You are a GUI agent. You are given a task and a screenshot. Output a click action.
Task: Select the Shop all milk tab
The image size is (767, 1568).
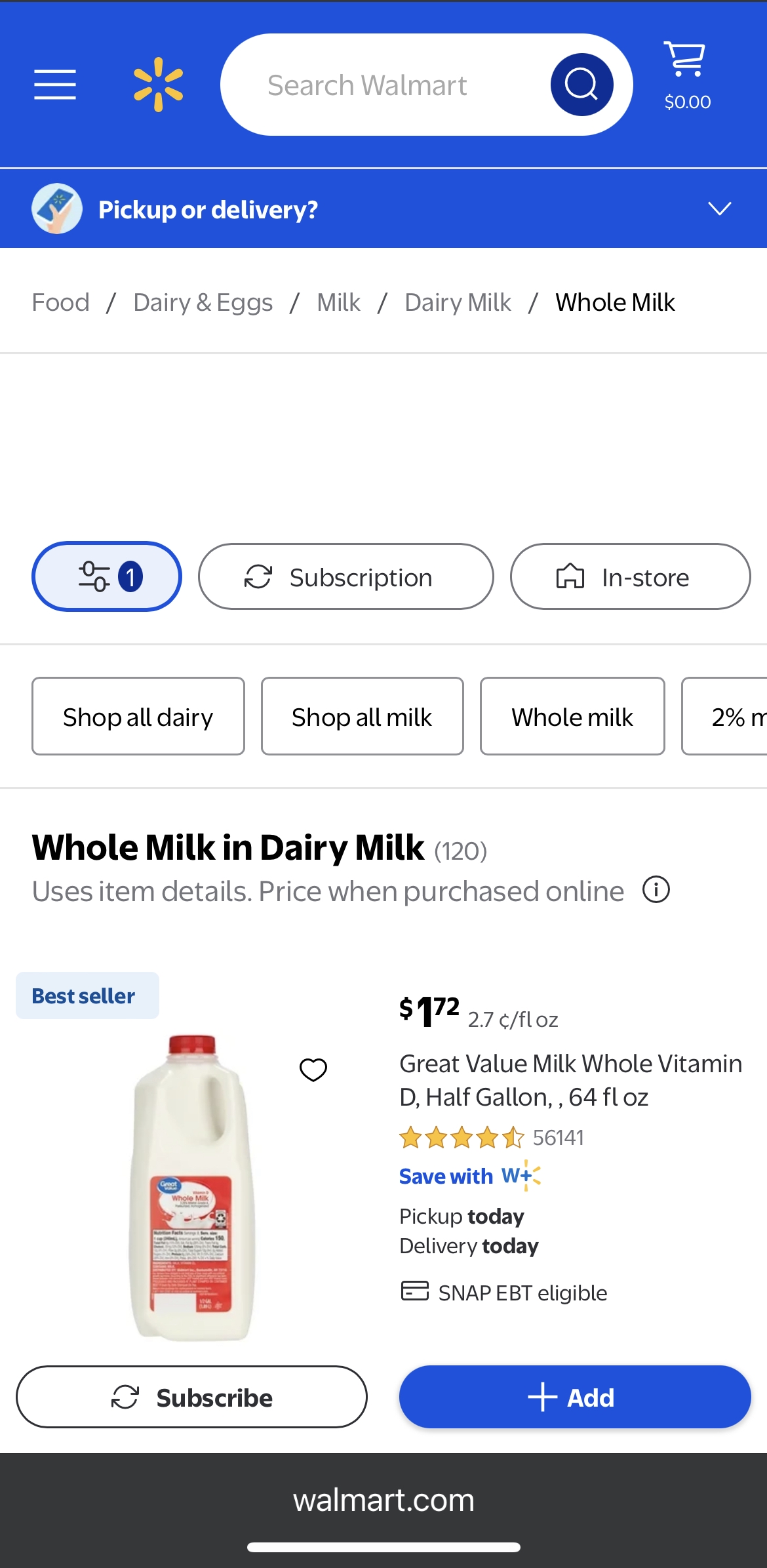click(x=362, y=716)
